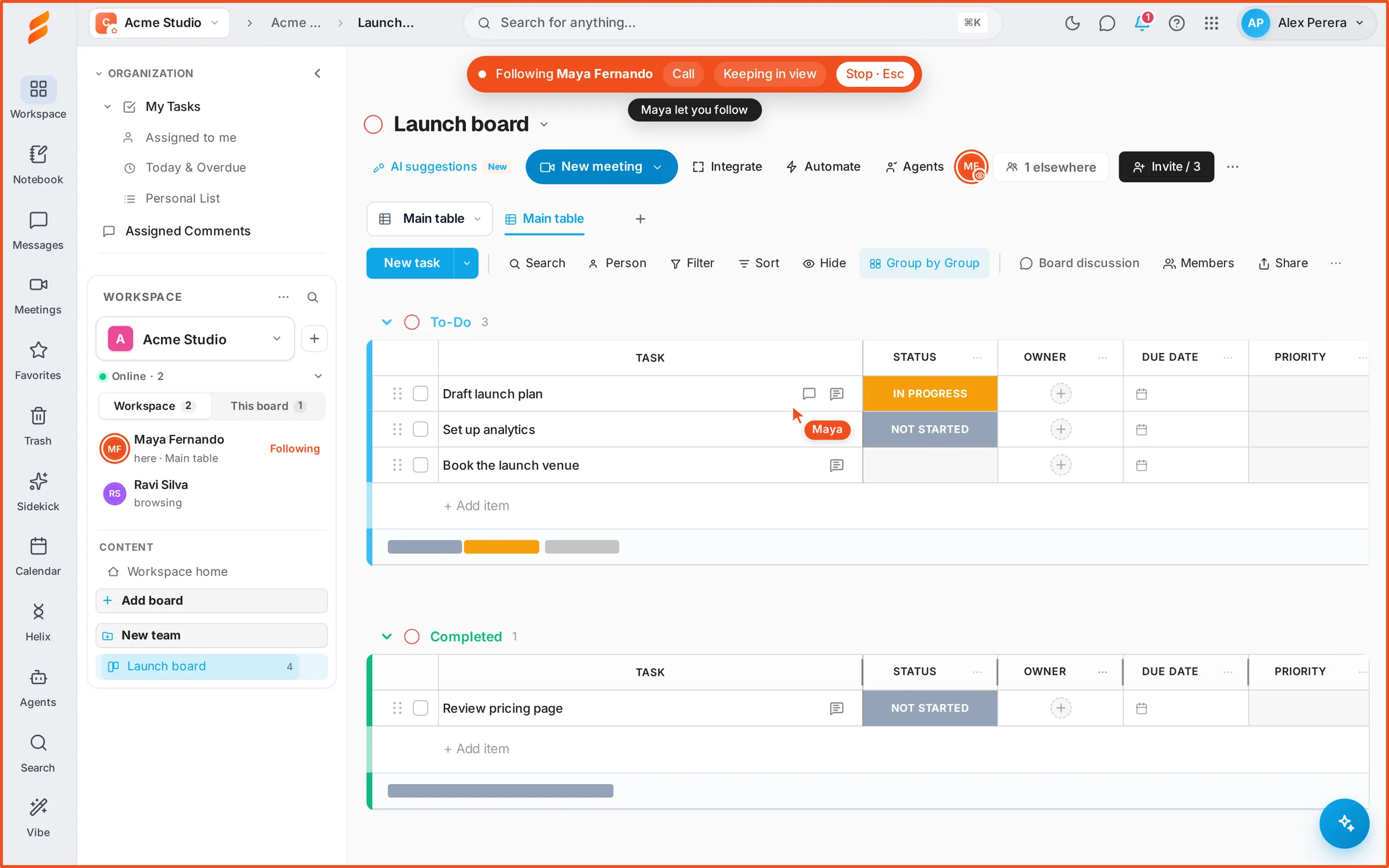Open the Trash sidebar icon

click(38, 426)
